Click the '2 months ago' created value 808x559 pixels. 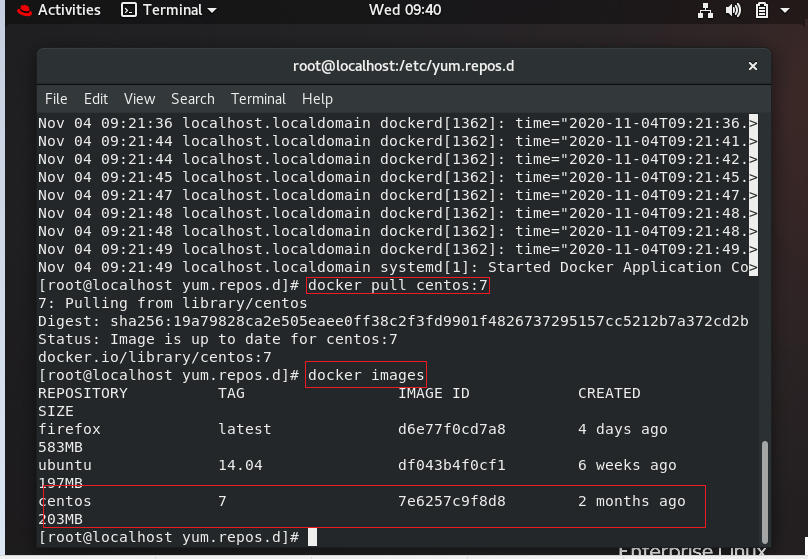click(632, 501)
